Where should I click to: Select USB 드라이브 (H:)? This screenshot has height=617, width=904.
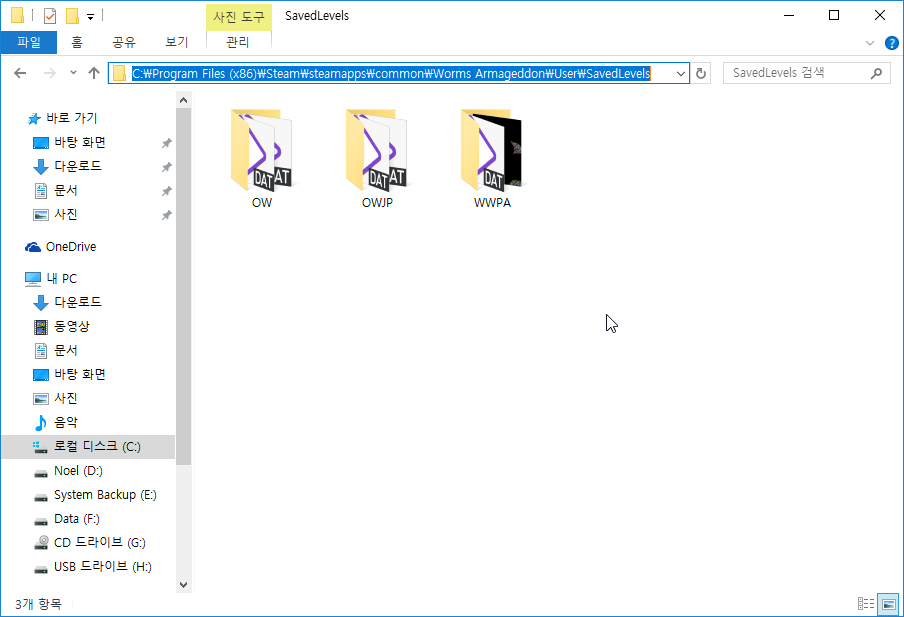[x=103, y=567]
